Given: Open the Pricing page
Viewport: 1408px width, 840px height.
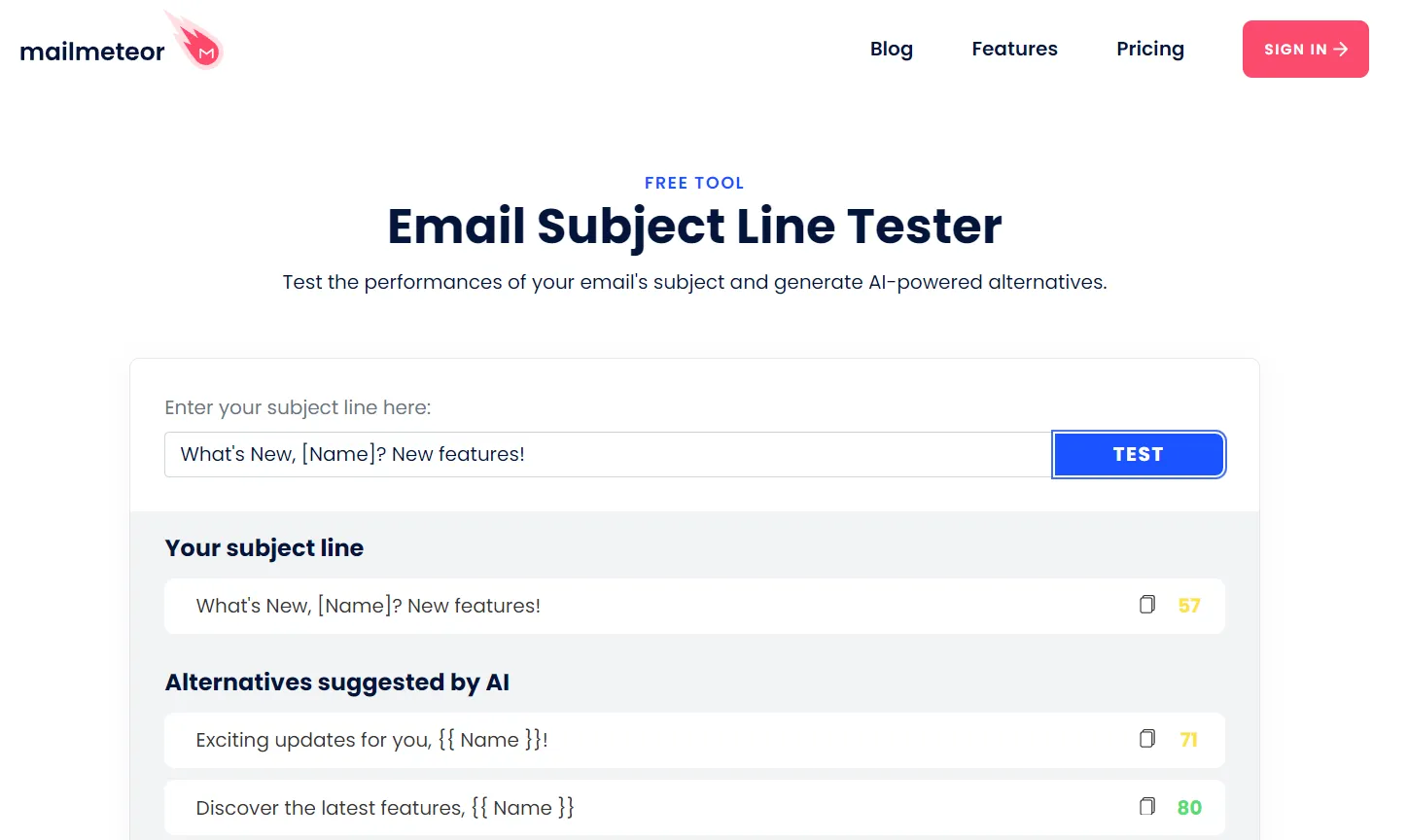Looking at the screenshot, I should [x=1149, y=49].
